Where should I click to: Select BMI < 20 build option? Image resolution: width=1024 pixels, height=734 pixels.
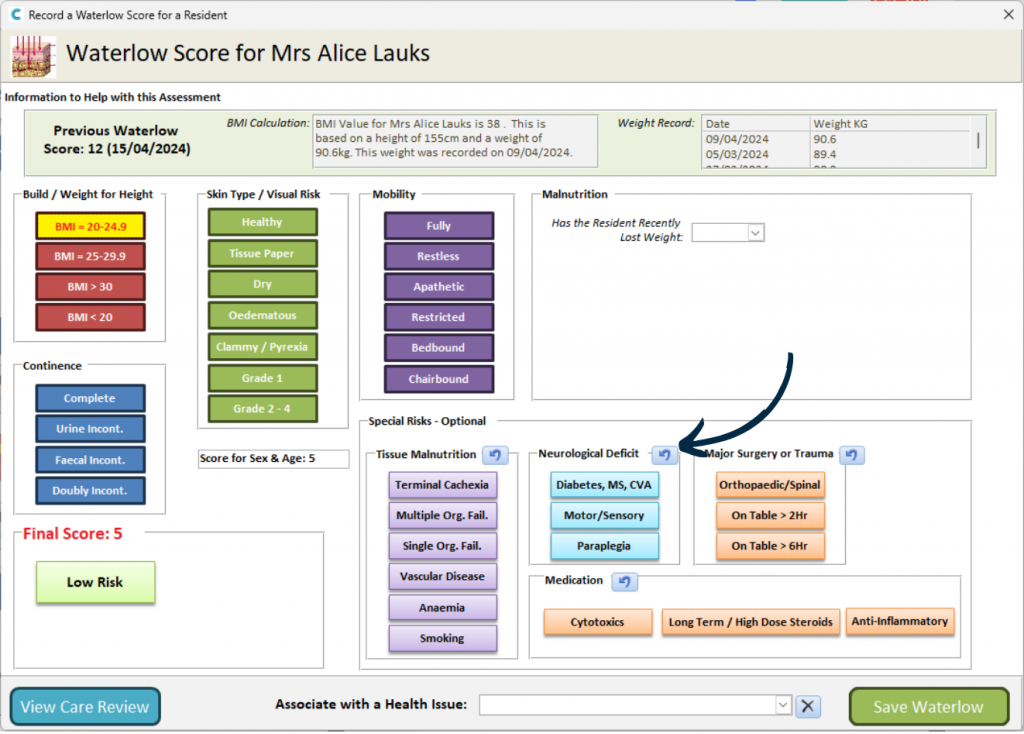[x=90, y=317]
